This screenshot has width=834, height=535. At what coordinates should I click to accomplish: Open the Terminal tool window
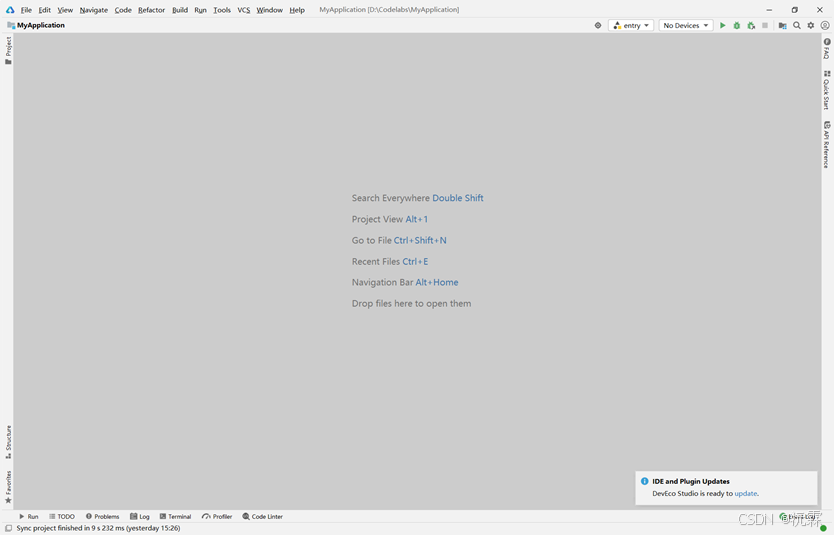(175, 516)
